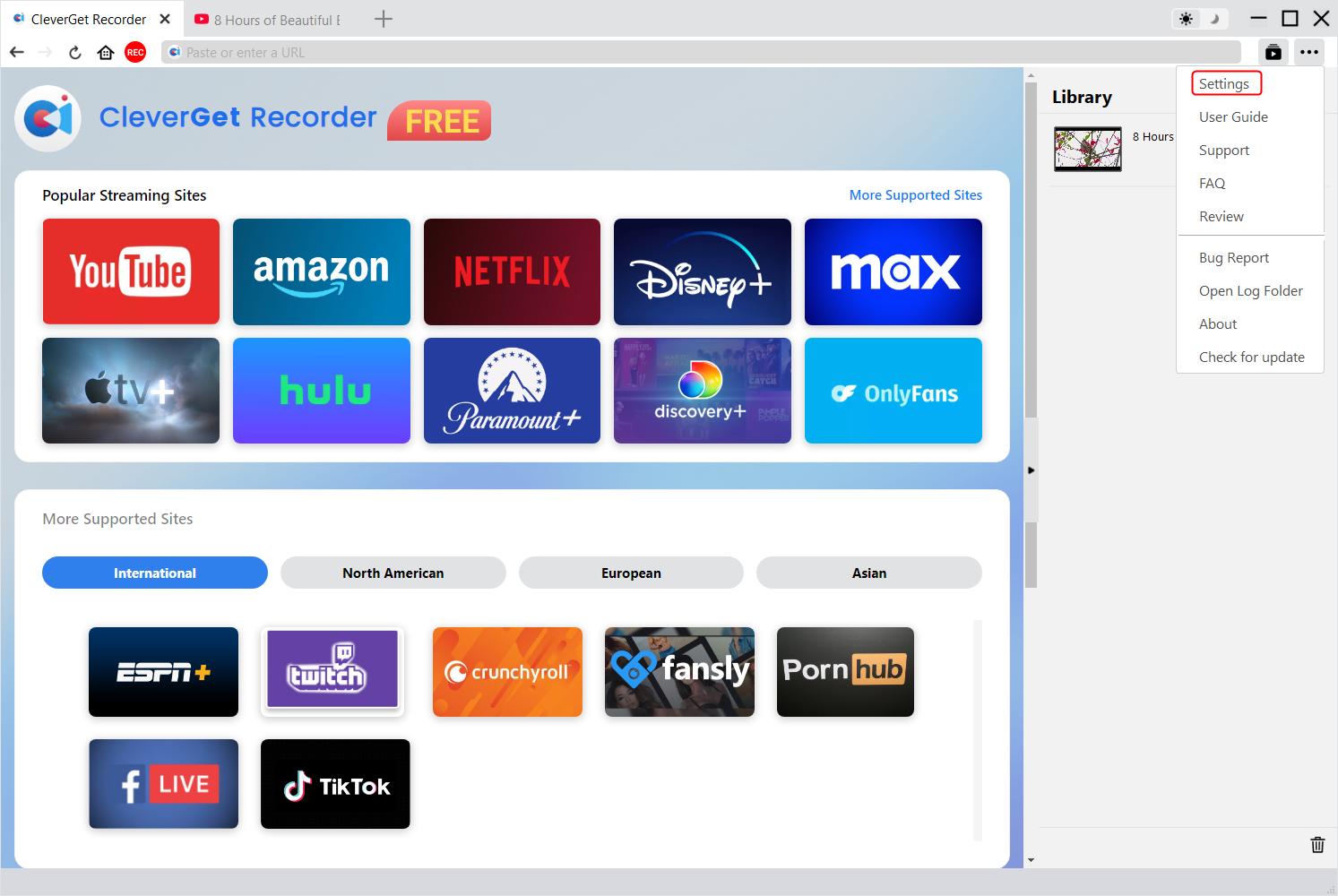1338x896 pixels.
Task: Collapse the library panel arrow
Action: click(1031, 470)
